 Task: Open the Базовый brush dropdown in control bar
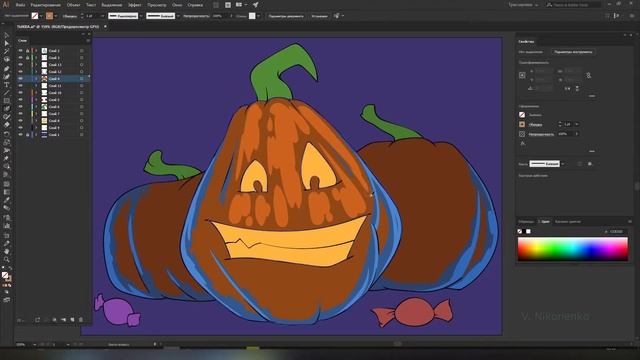[178, 16]
